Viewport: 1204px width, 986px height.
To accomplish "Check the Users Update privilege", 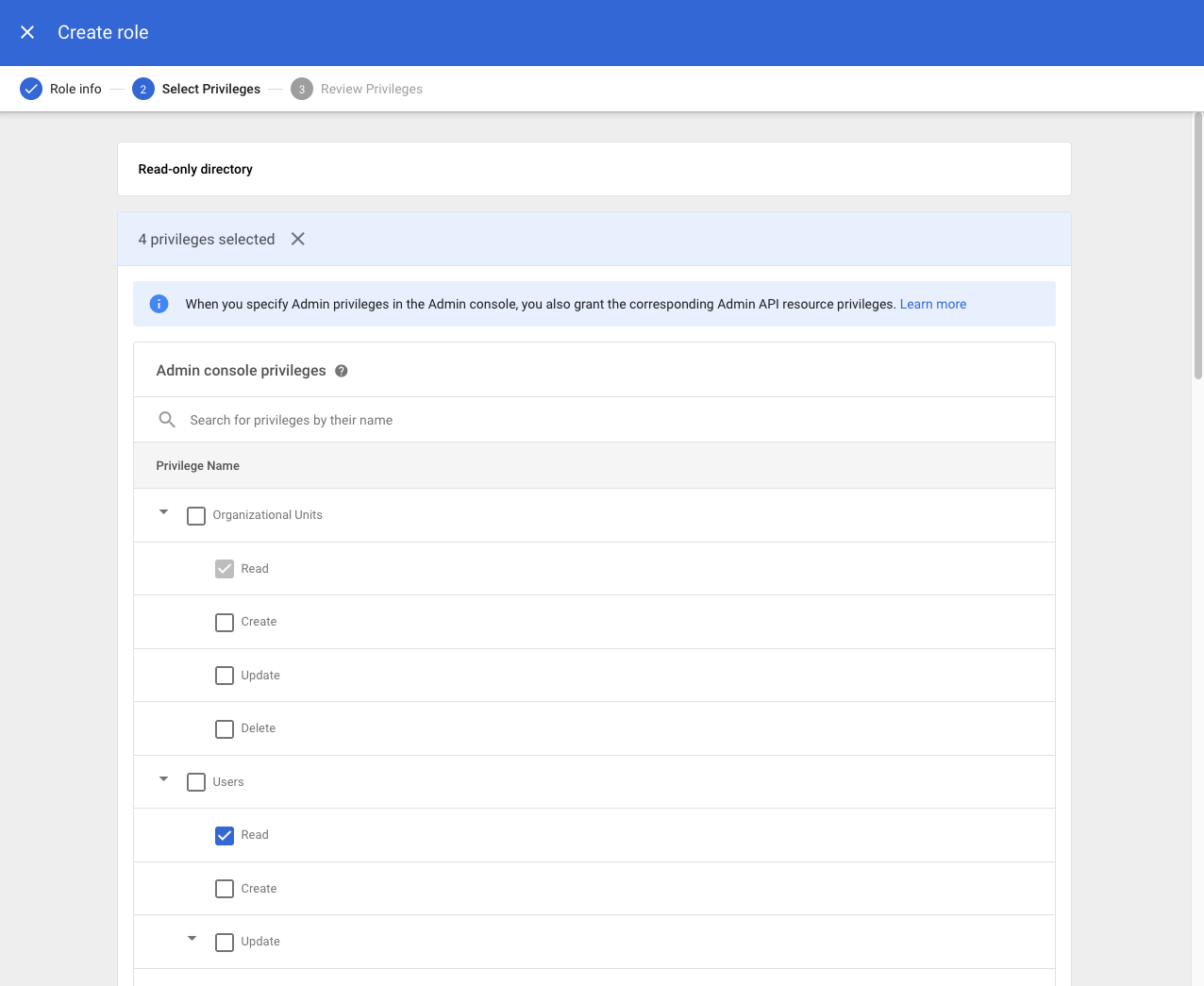I will point(225,943).
